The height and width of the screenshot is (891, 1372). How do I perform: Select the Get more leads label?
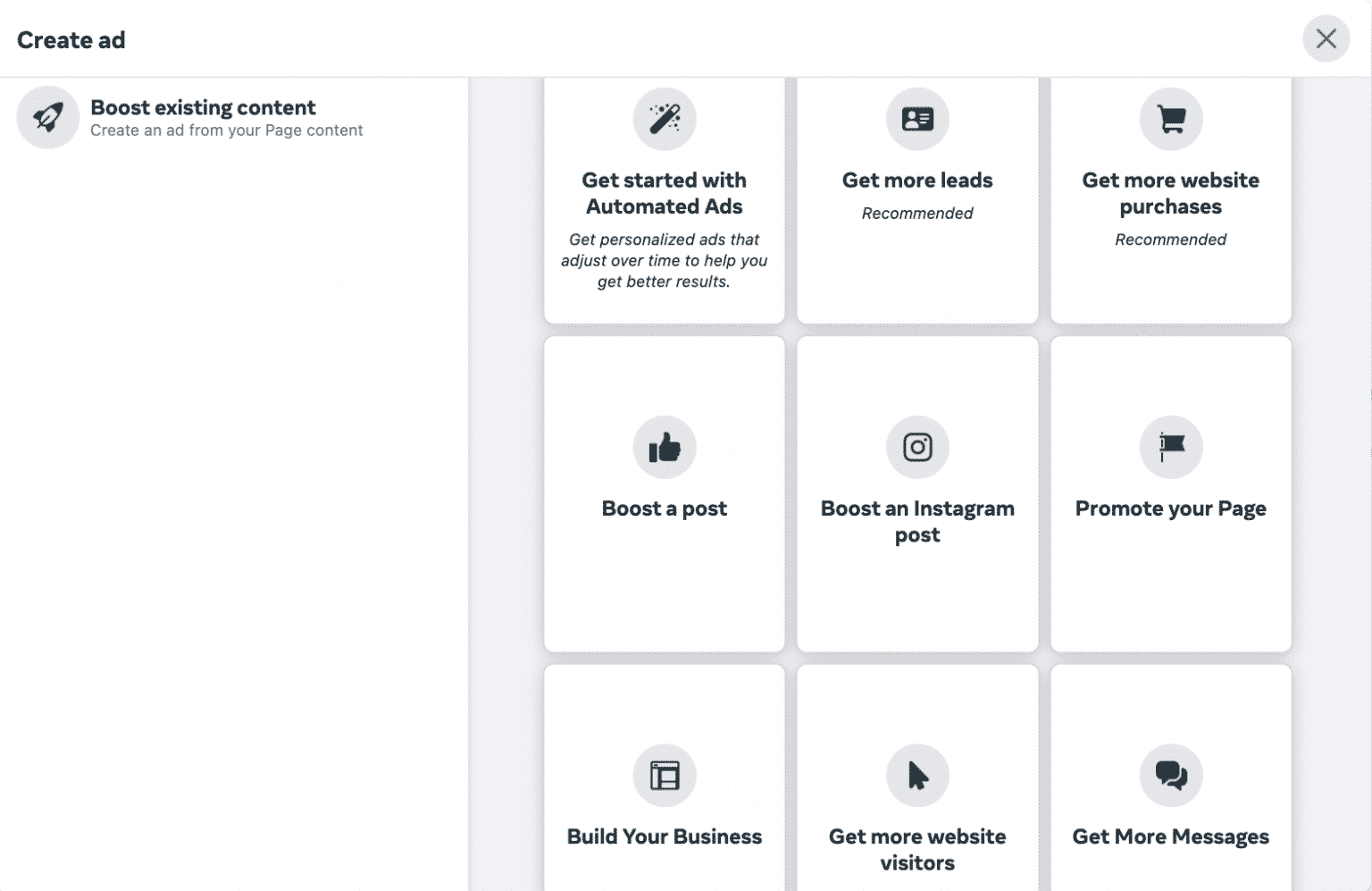click(917, 181)
